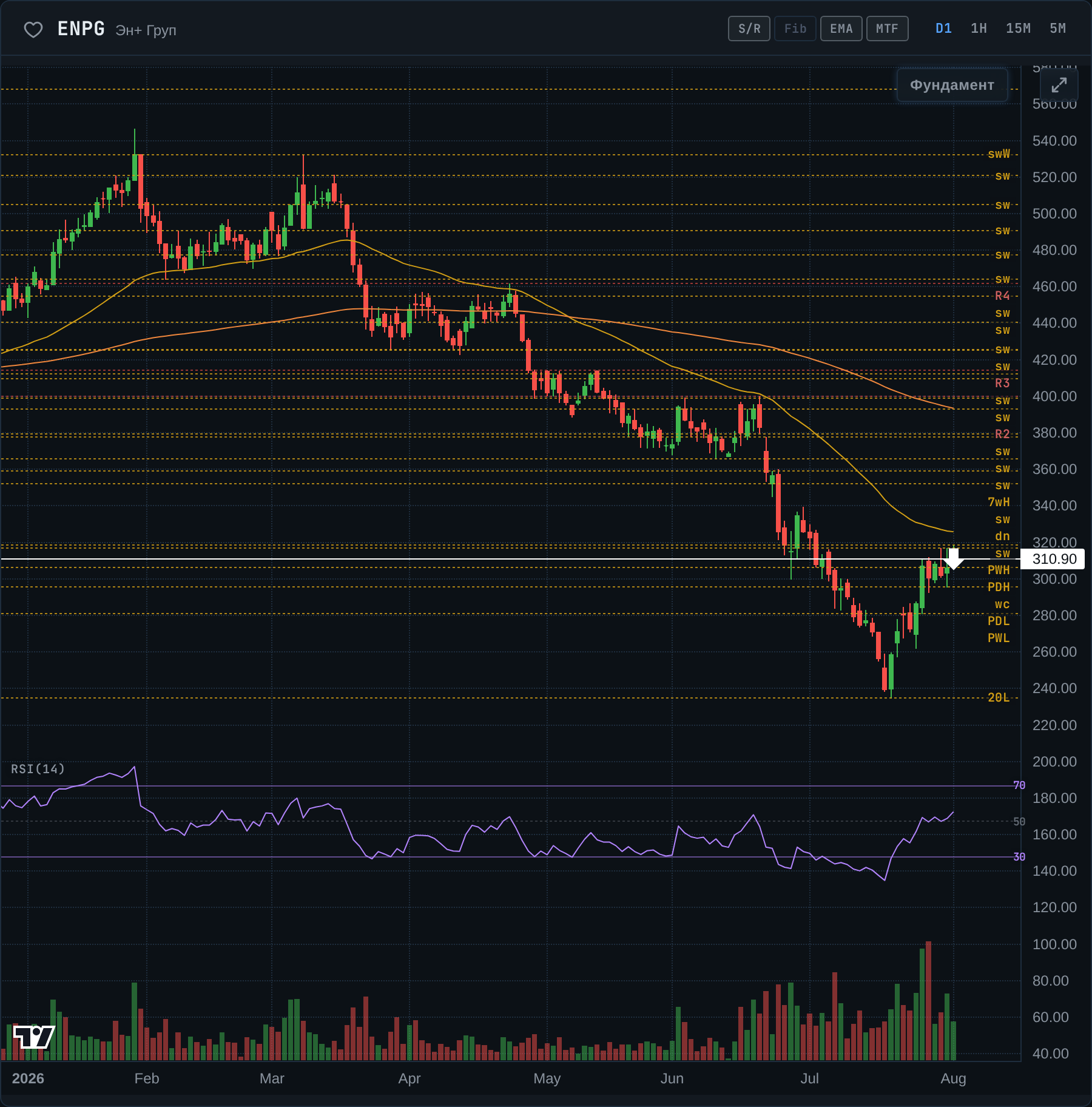Image resolution: width=1092 pixels, height=1107 pixels.
Task: Select the 7wH level label
Action: coord(999,502)
